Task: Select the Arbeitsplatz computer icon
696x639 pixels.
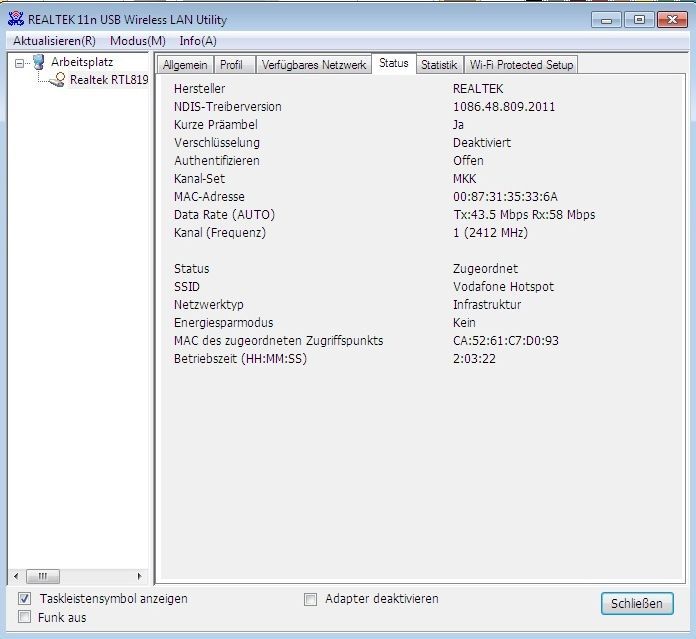Action: pyautogui.click(x=39, y=62)
